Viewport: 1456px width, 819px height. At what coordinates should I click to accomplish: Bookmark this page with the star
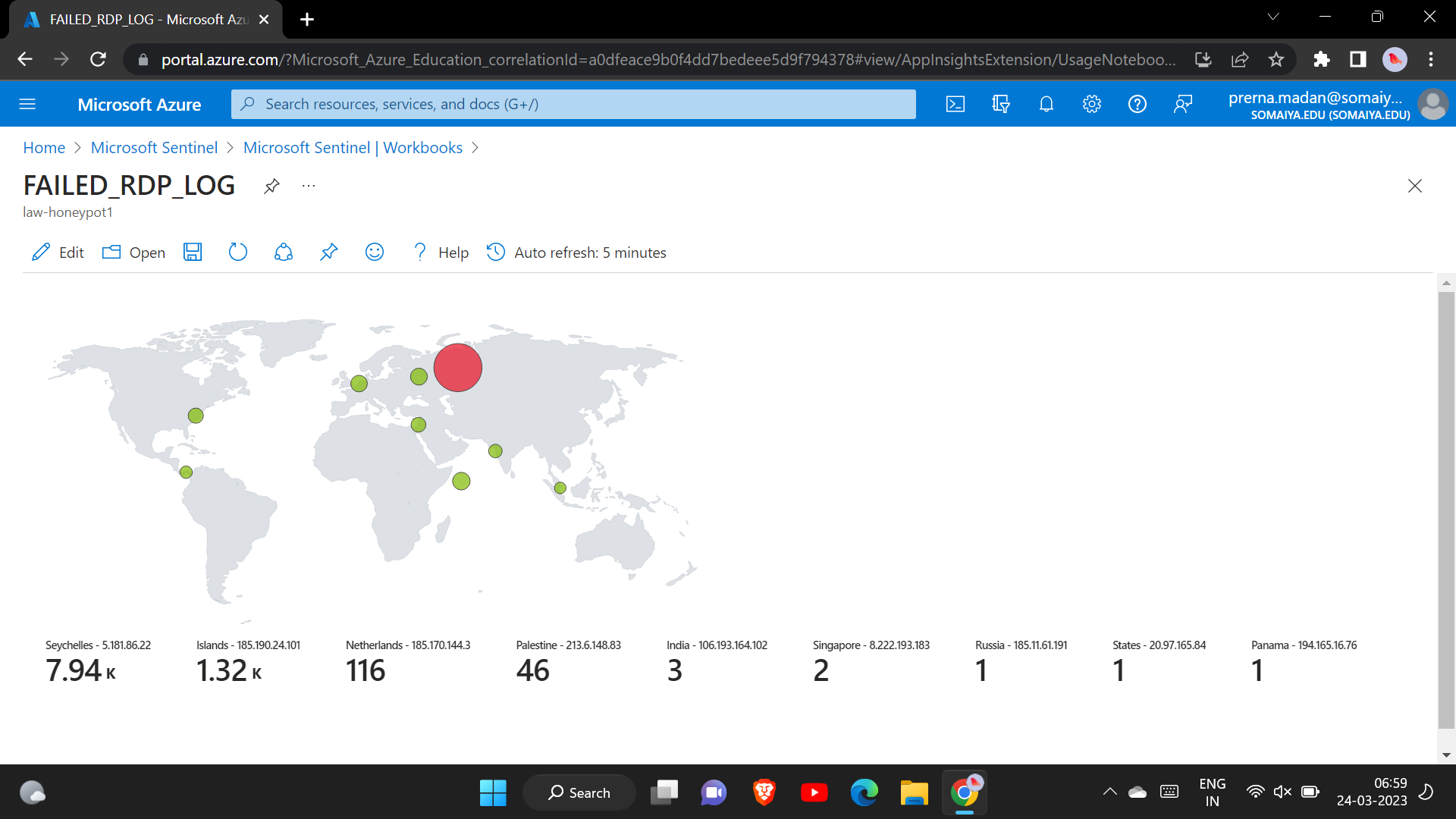(x=1276, y=59)
